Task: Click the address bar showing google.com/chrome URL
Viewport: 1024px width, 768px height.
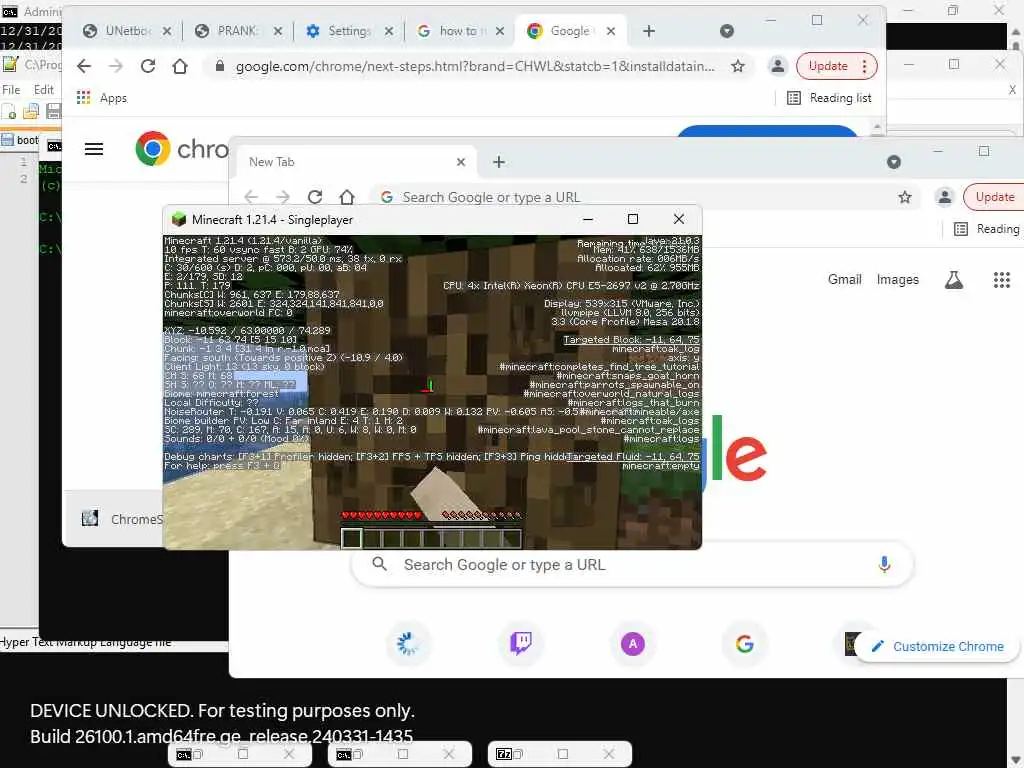Action: (x=475, y=66)
